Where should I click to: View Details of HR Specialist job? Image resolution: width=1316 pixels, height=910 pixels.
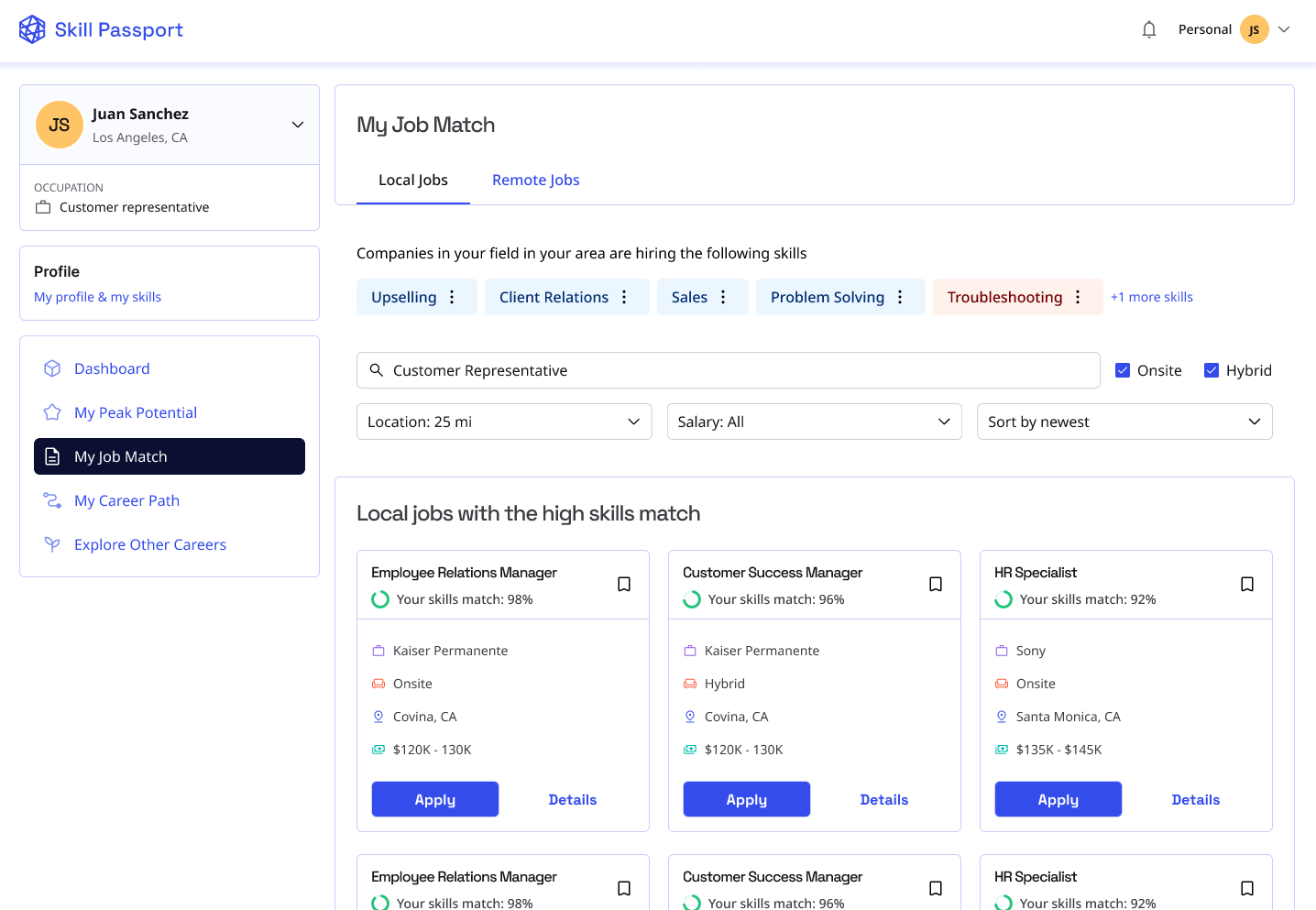pyautogui.click(x=1196, y=799)
